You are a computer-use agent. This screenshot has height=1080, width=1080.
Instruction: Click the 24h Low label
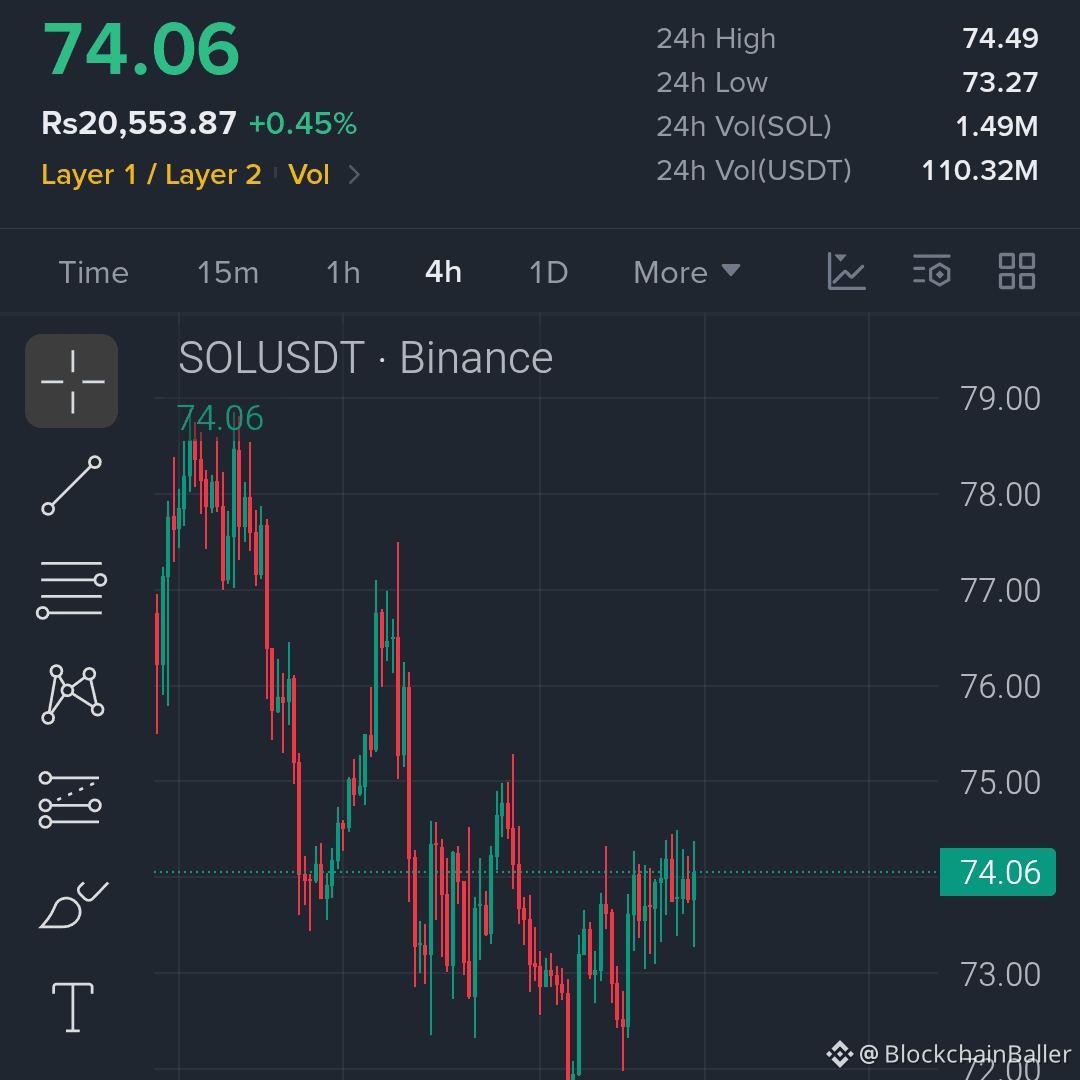[712, 83]
